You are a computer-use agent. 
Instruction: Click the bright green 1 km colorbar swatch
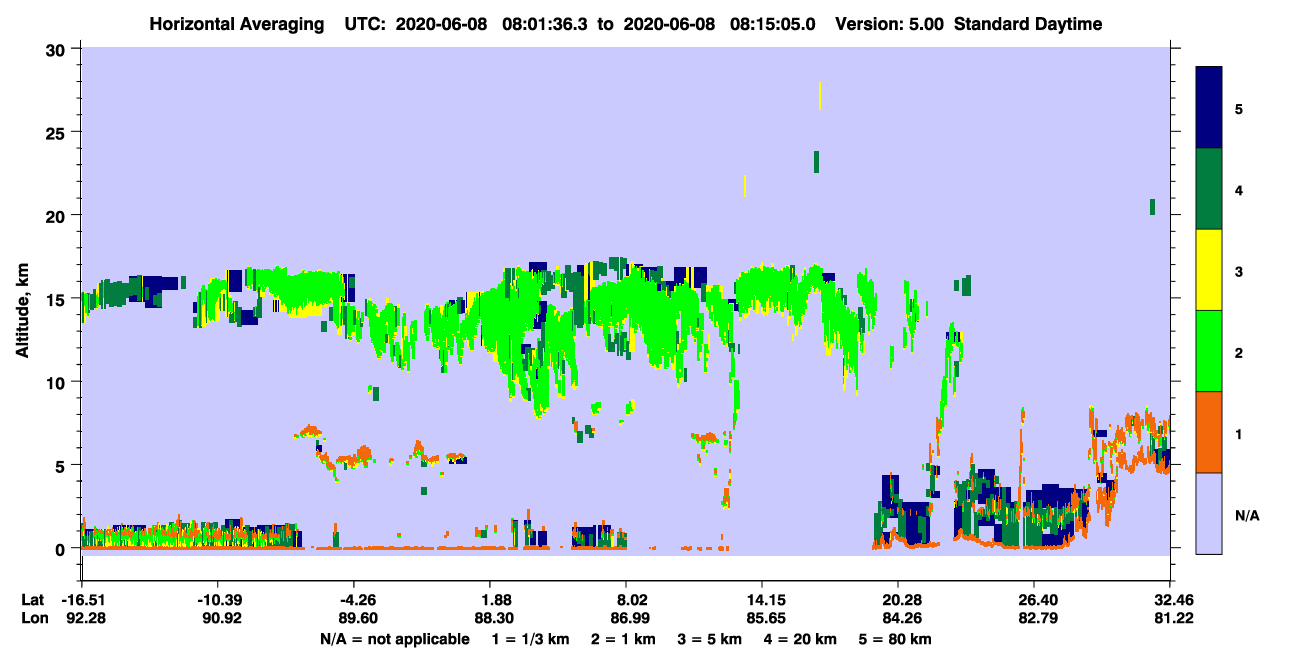click(x=1209, y=351)
